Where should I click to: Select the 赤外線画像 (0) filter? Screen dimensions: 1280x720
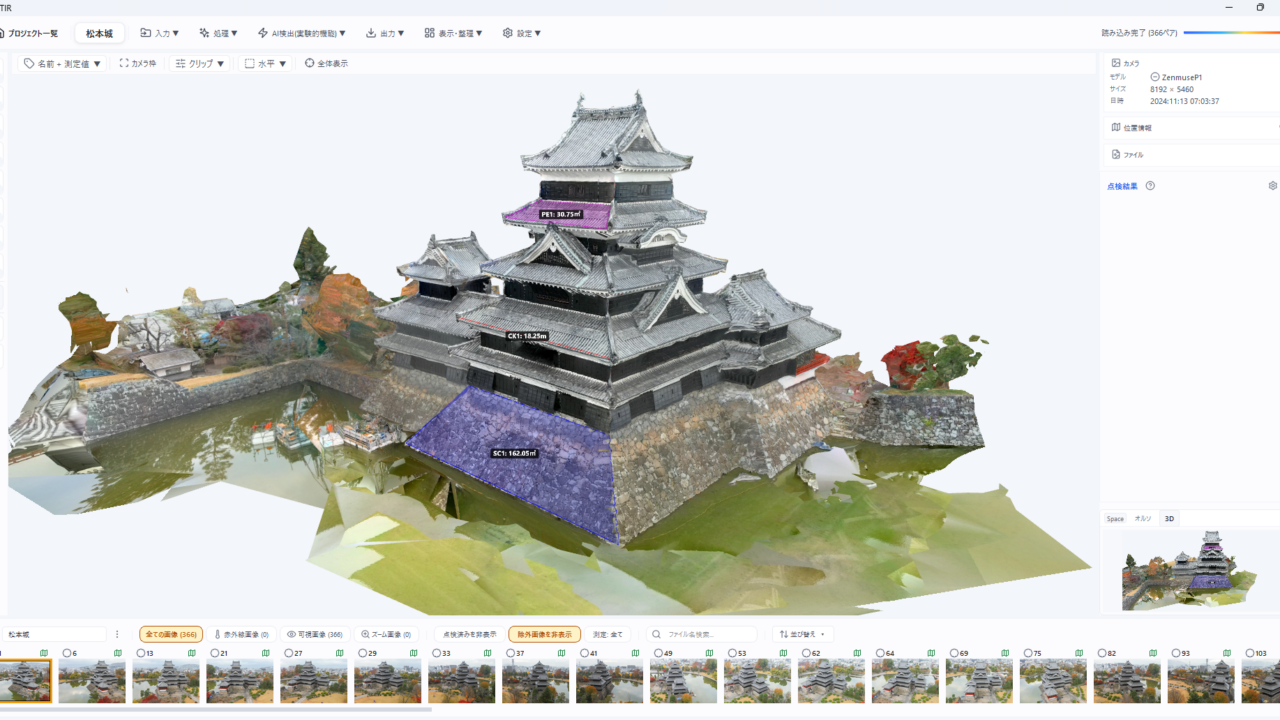[241, 634]
